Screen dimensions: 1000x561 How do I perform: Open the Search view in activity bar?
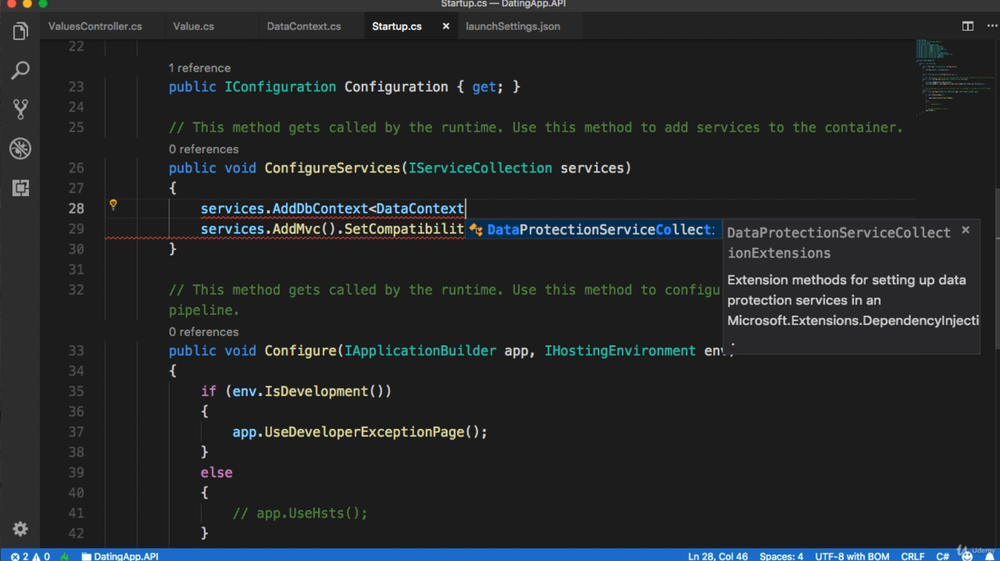(x=20, y=71)
